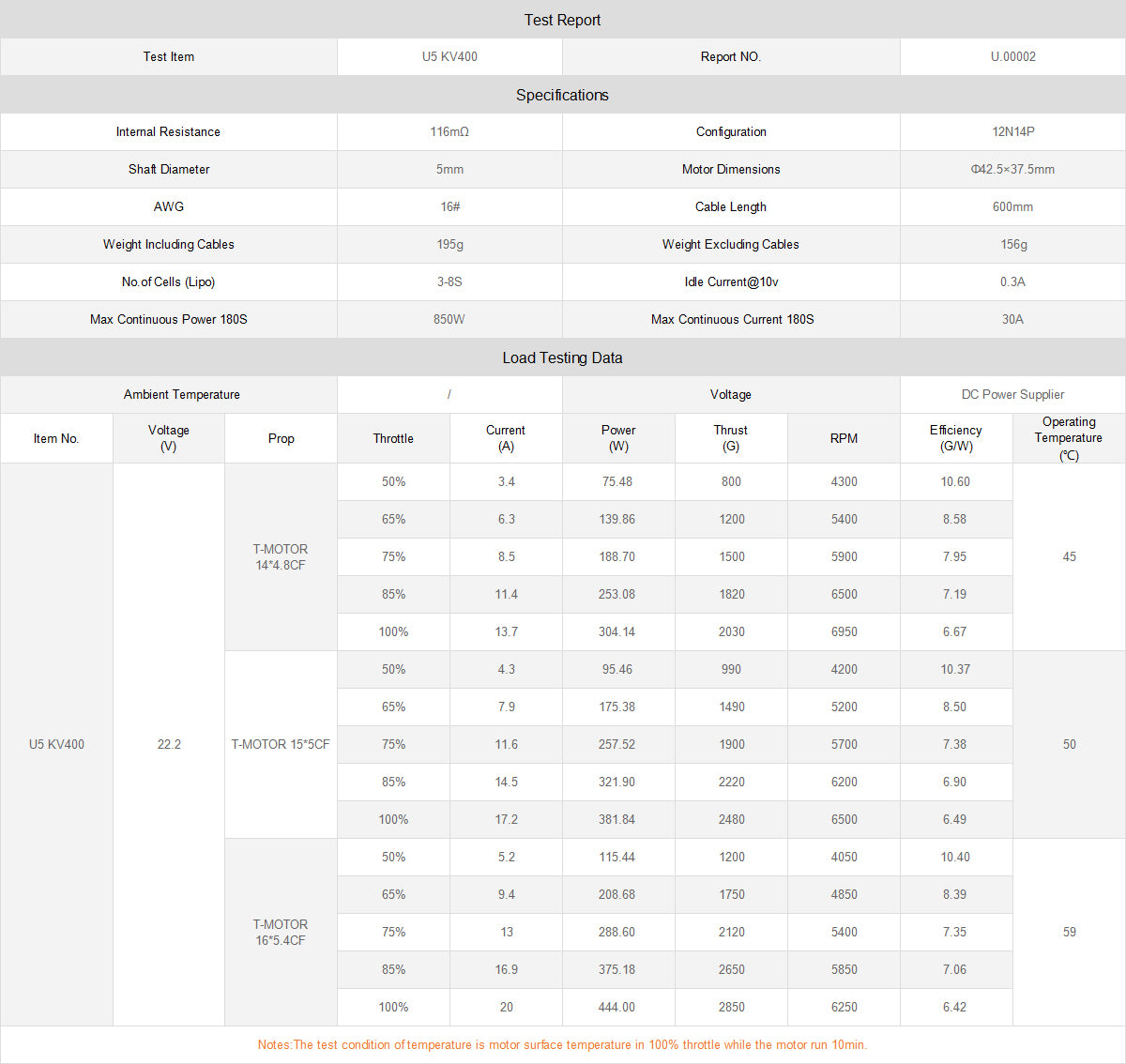Click the shaft diameter value '5mm'
The height and width of the screenshot is (1064, 1126).
(449, 169)
